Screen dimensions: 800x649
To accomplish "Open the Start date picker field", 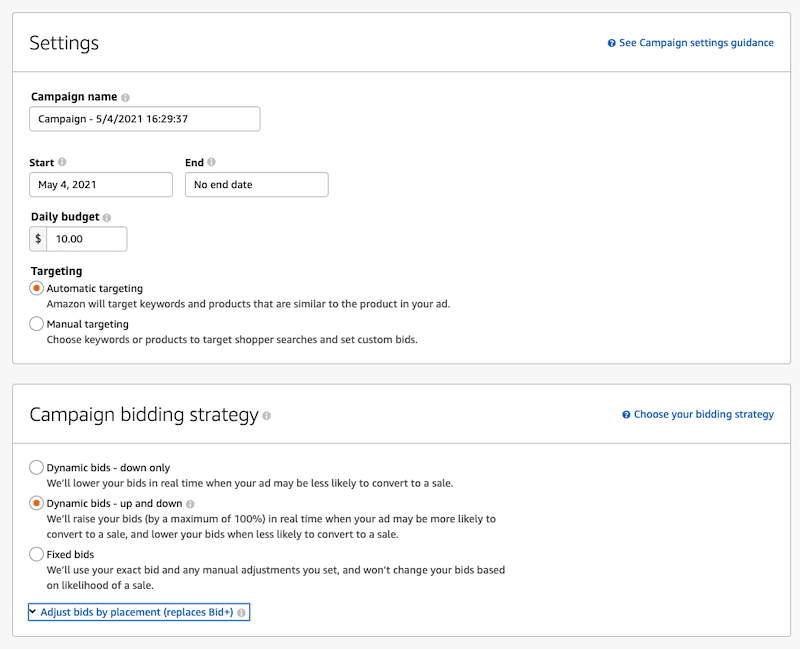I will [x=101, y=184].
